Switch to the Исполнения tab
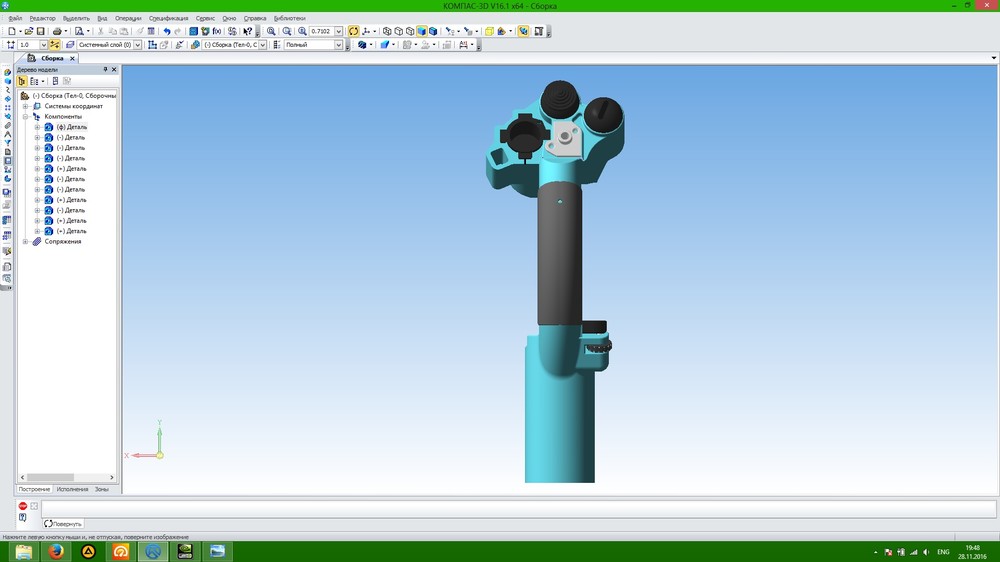 pos(72,489)
